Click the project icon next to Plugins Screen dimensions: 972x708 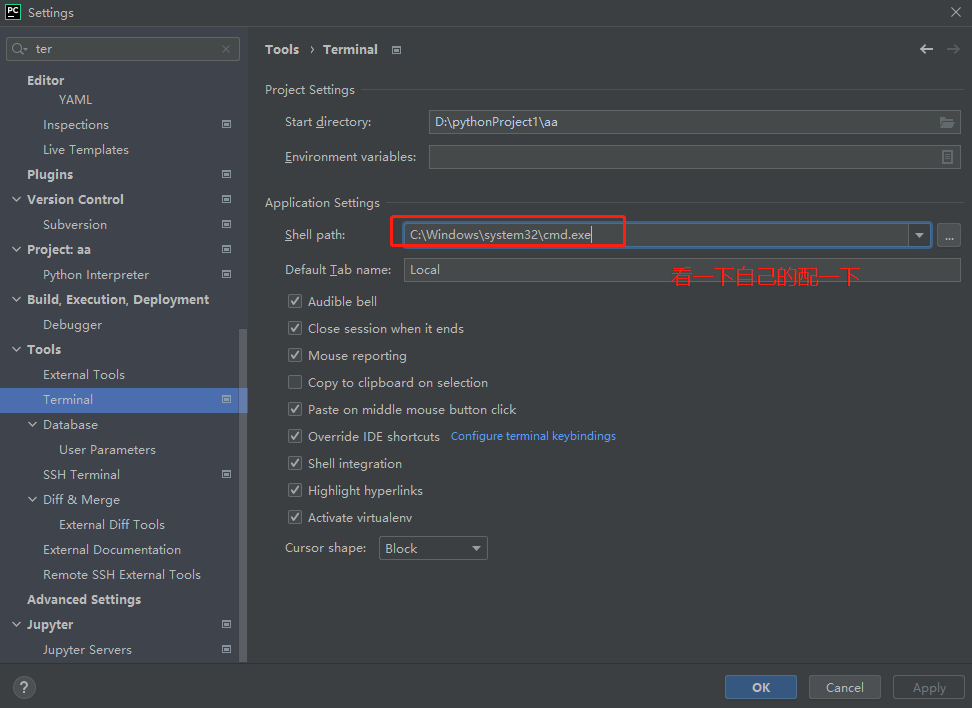pos(226,174)
